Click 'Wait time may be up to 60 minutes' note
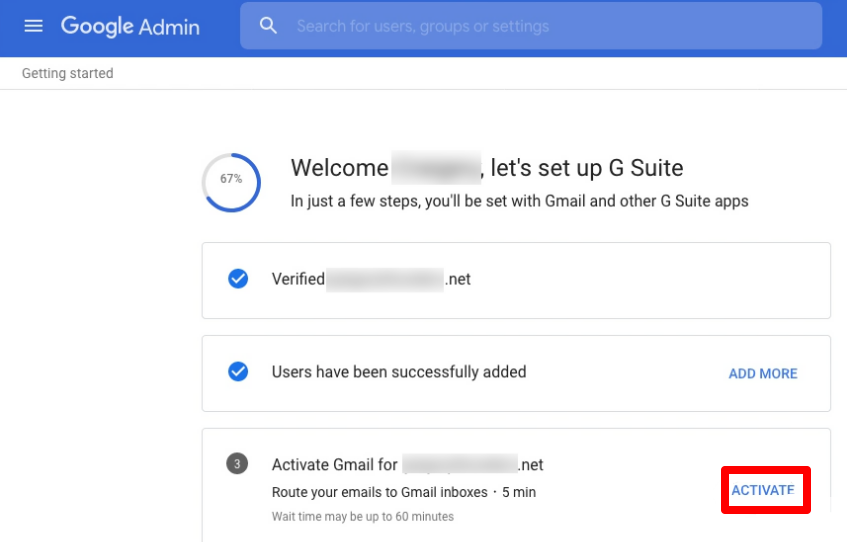 tap(362, 517)
